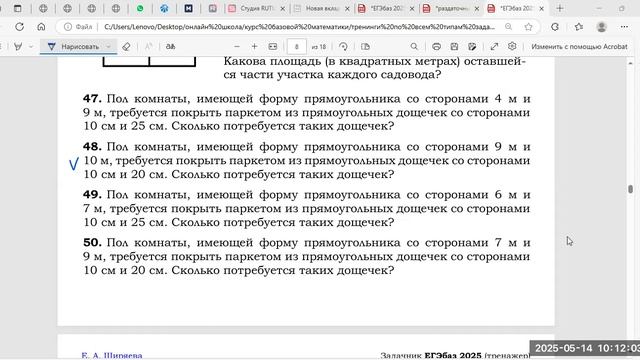Image resolution: width=640 pixels, height=360 pixels.
Task: Open the translate (aあ) tool
Action: pos(171,47)
